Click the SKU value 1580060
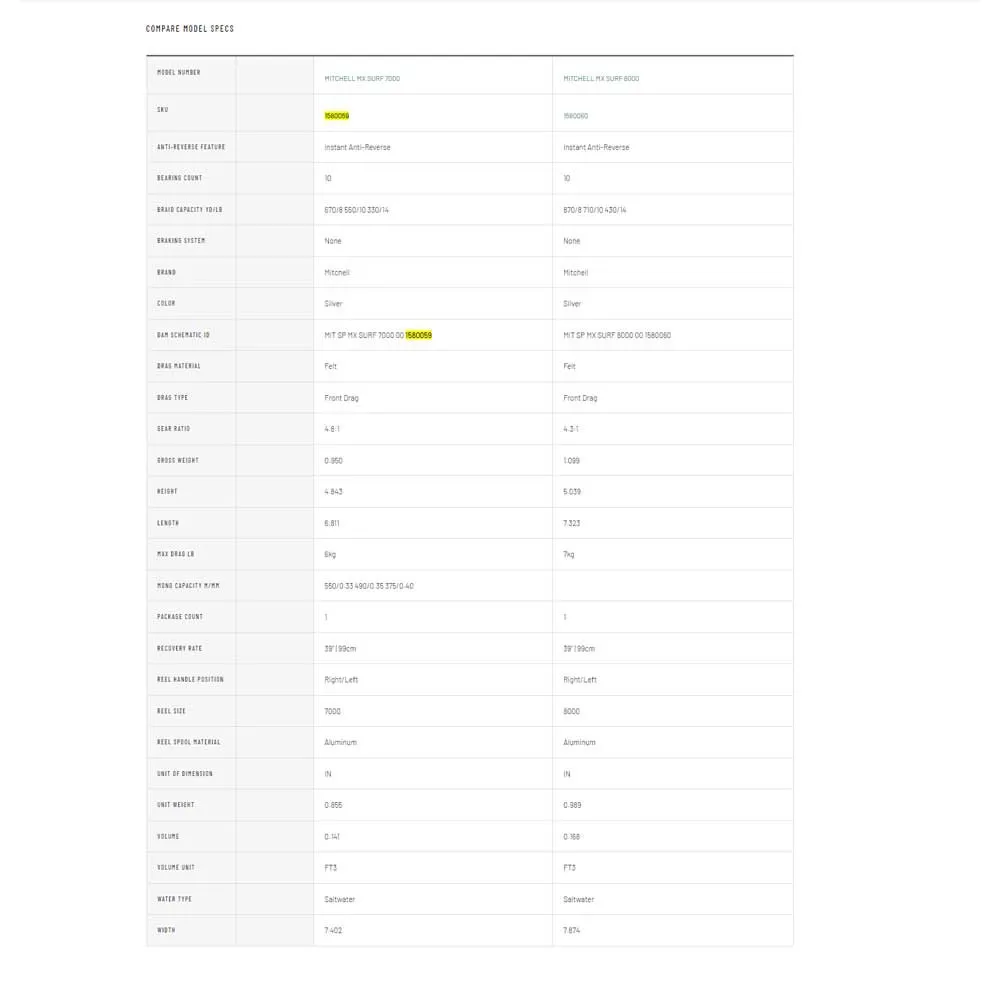 575,116
